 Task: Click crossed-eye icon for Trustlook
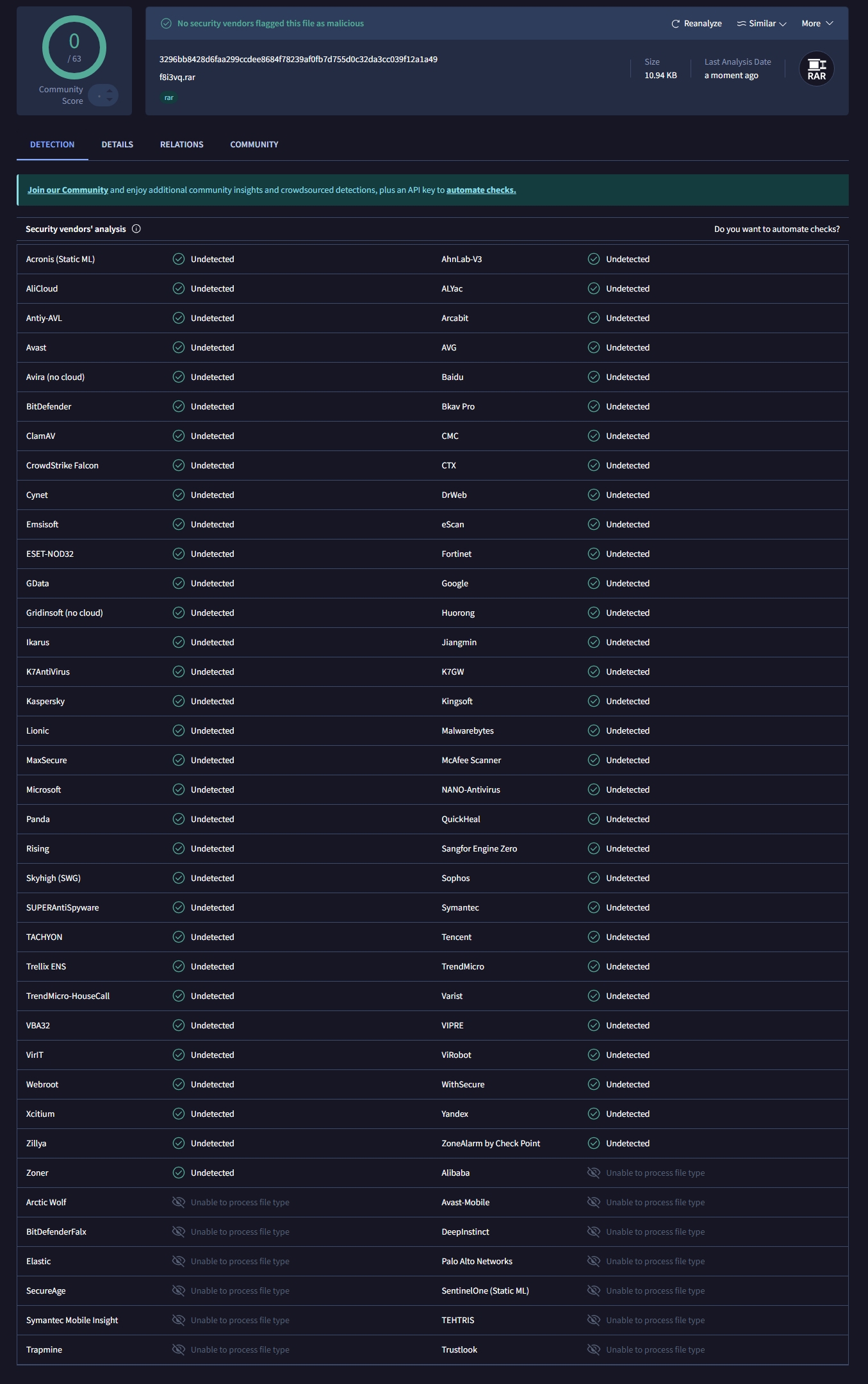point(594,1349)
